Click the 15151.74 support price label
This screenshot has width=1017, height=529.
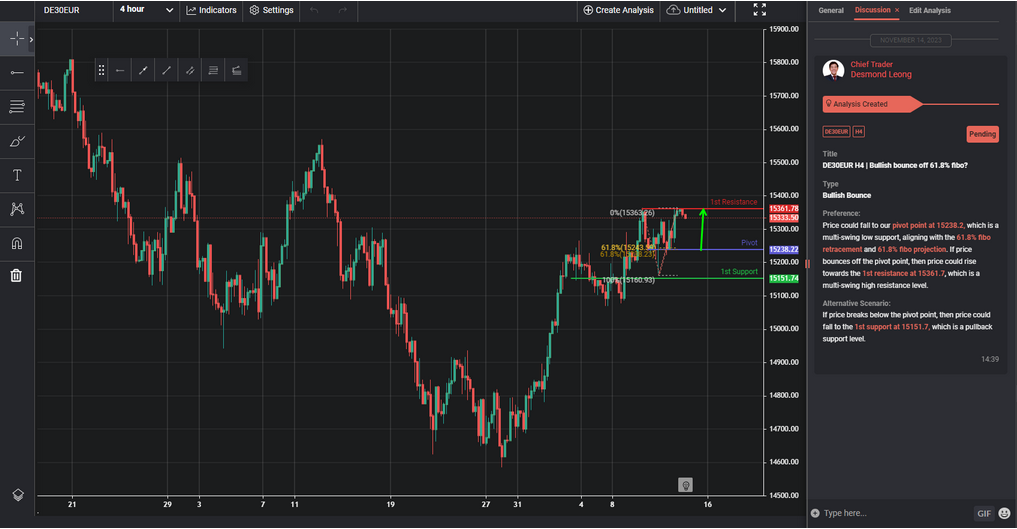(x=784, y=279)
